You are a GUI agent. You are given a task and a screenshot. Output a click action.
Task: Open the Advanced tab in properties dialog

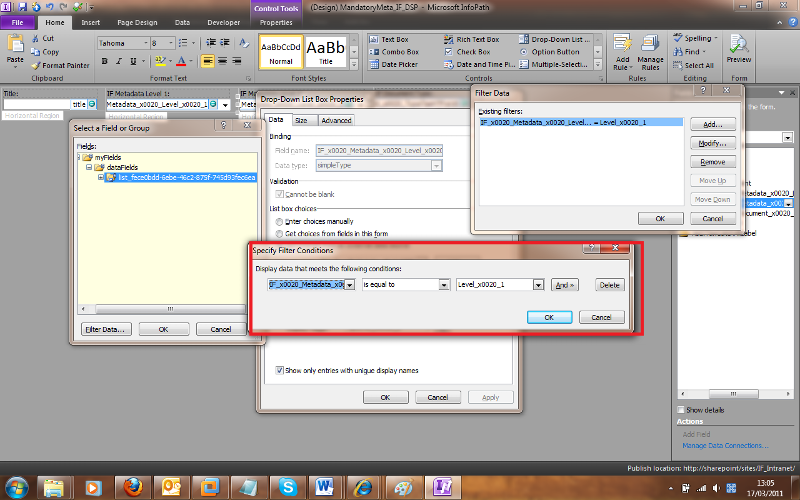(x=336, y=120)
